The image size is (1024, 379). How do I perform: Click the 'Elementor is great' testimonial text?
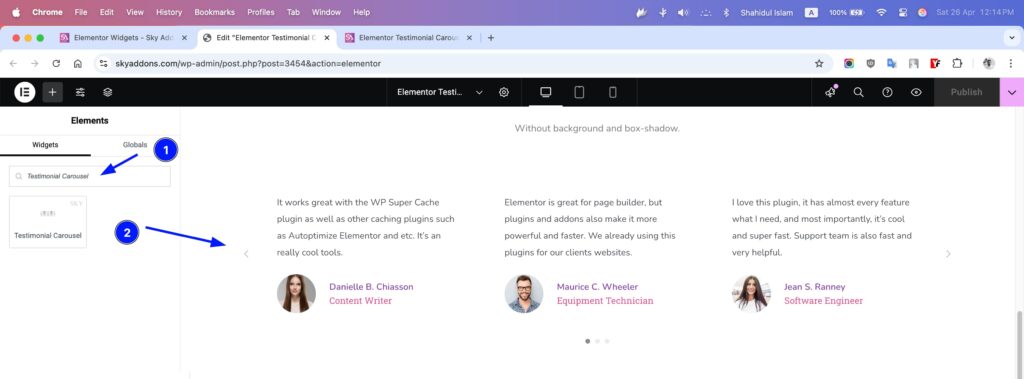tap(590, 227)
